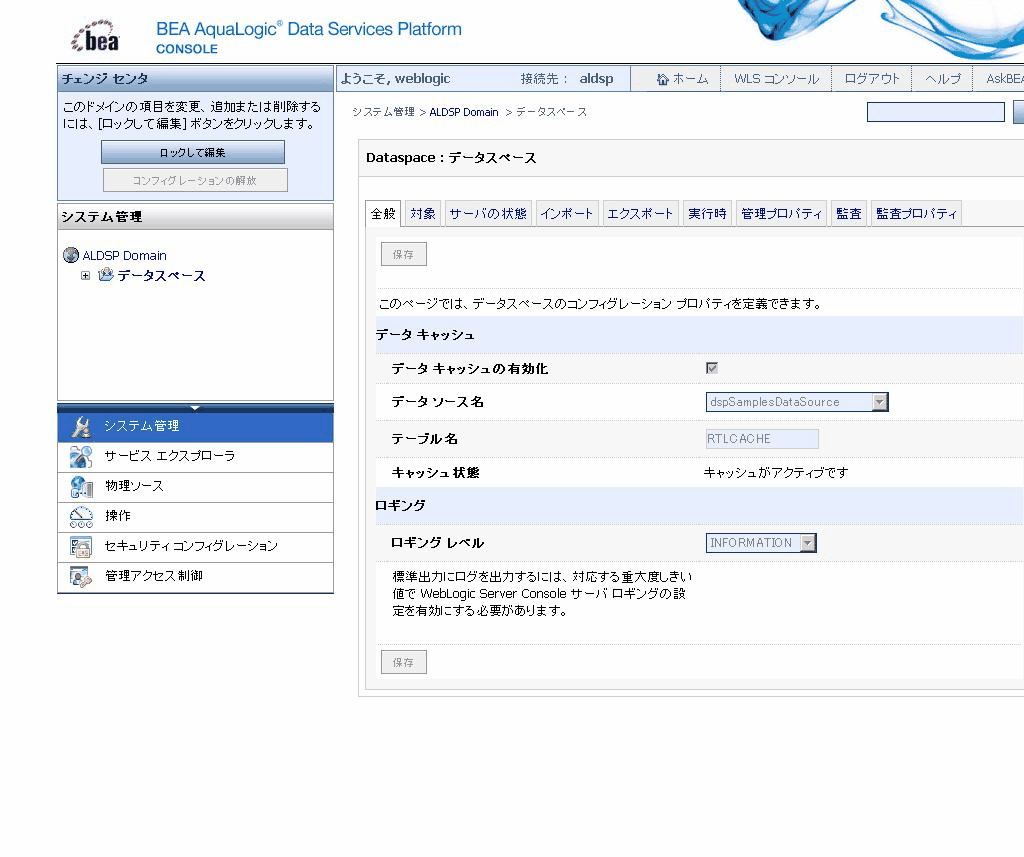The height and width of the screenshot is (857, 1024).
Task: Click the ロギング section header
Action: point(400,506)
